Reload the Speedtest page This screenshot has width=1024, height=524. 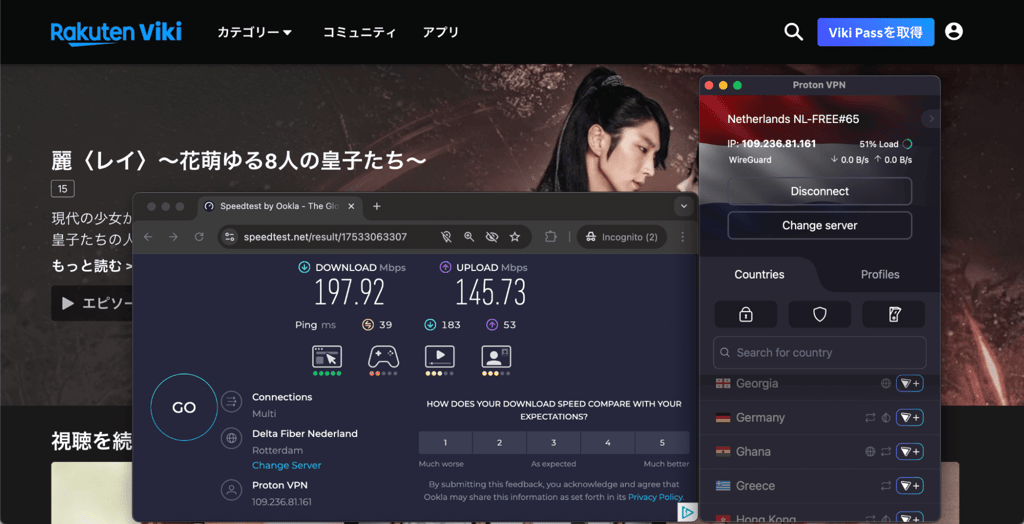coord(199,237)
